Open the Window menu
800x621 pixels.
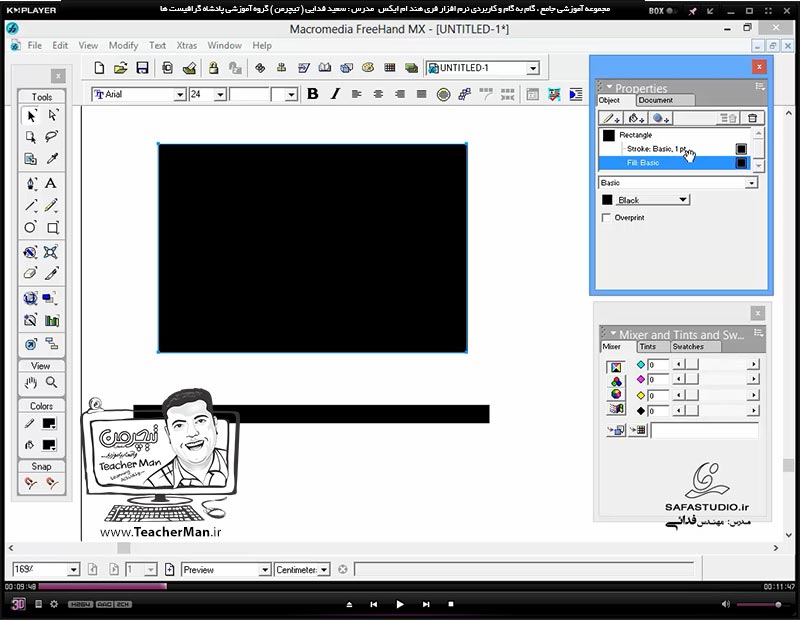coord(224,45)
